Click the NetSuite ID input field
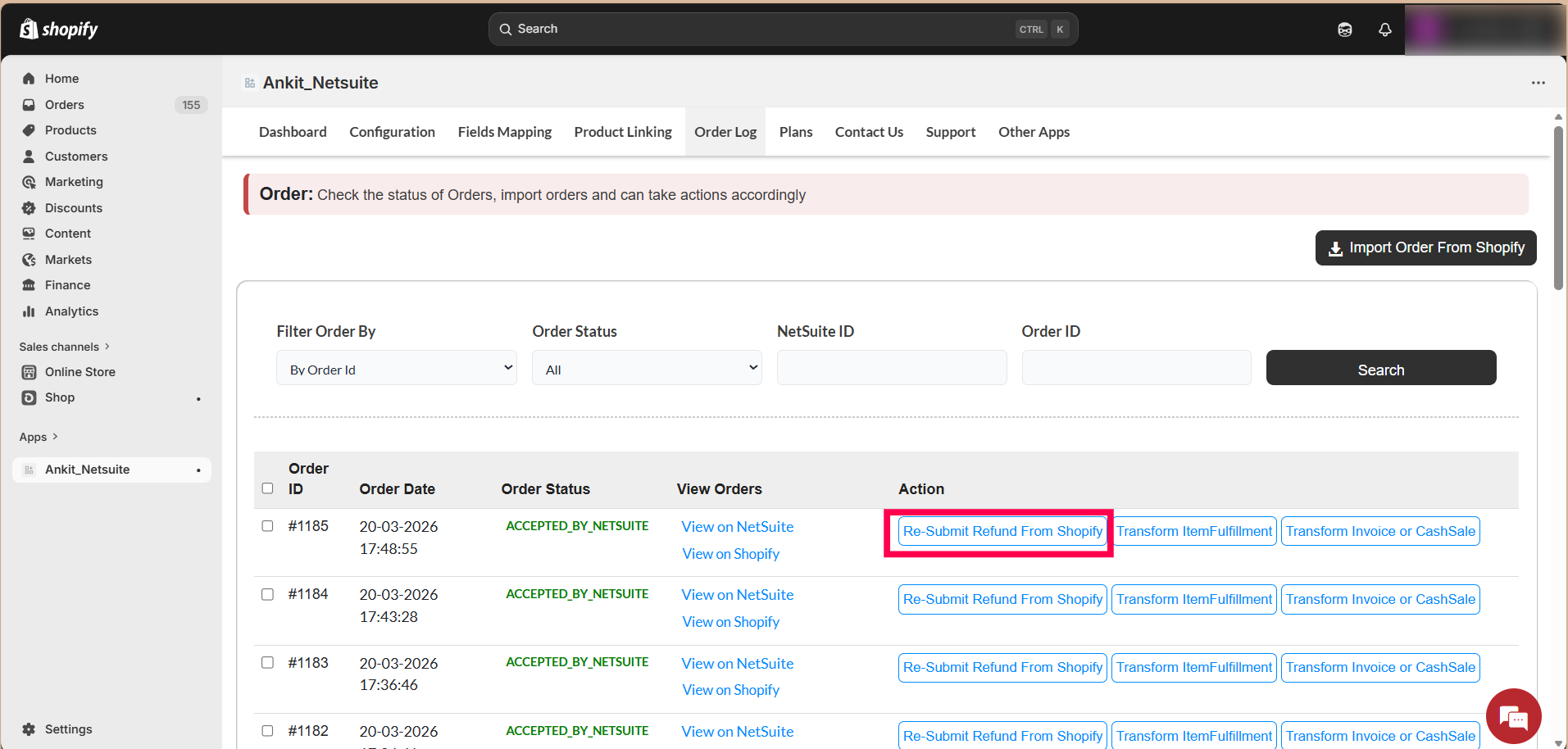Screen dimensions: 1568x749 tap(891, 368)
